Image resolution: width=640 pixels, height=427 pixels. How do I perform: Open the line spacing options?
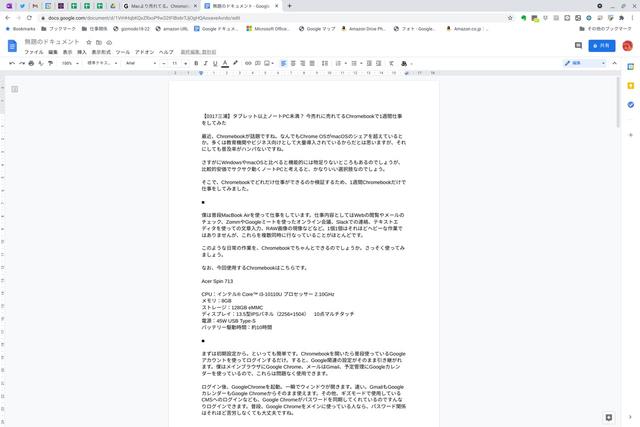325,63
